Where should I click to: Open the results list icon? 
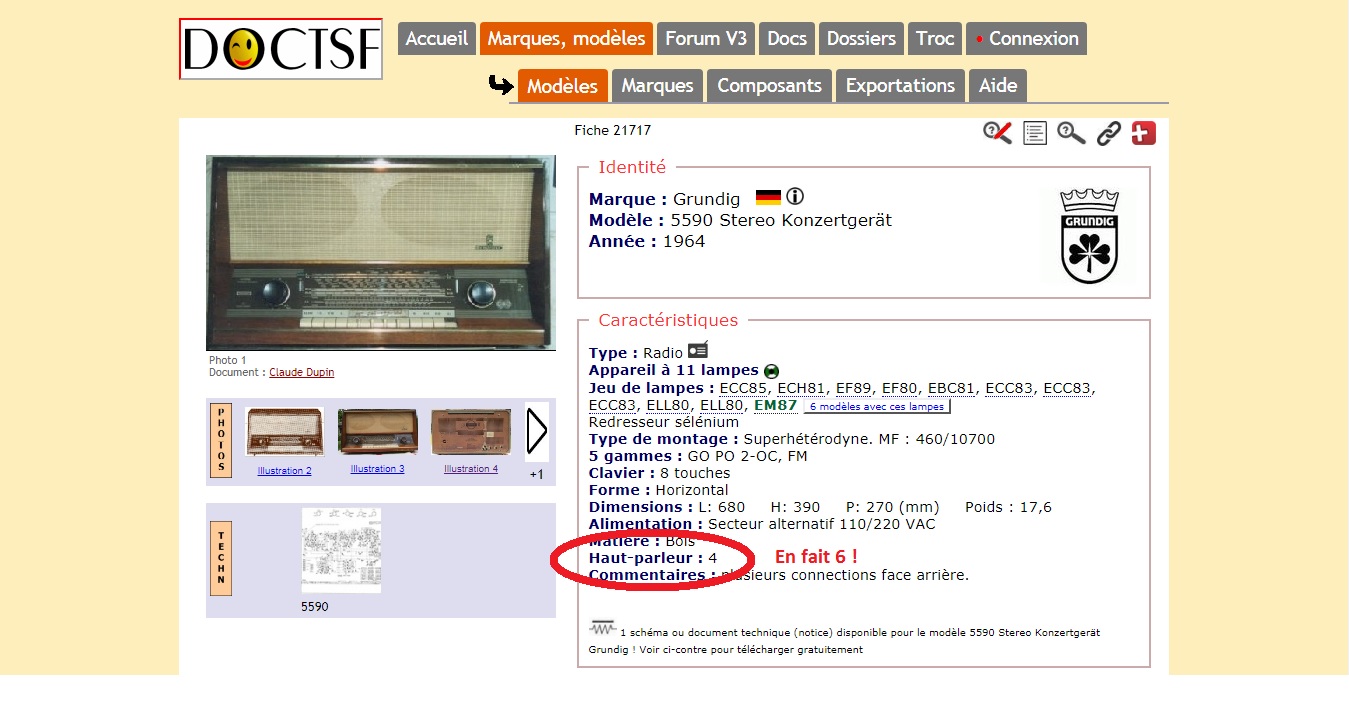(x=1035, y=133)
